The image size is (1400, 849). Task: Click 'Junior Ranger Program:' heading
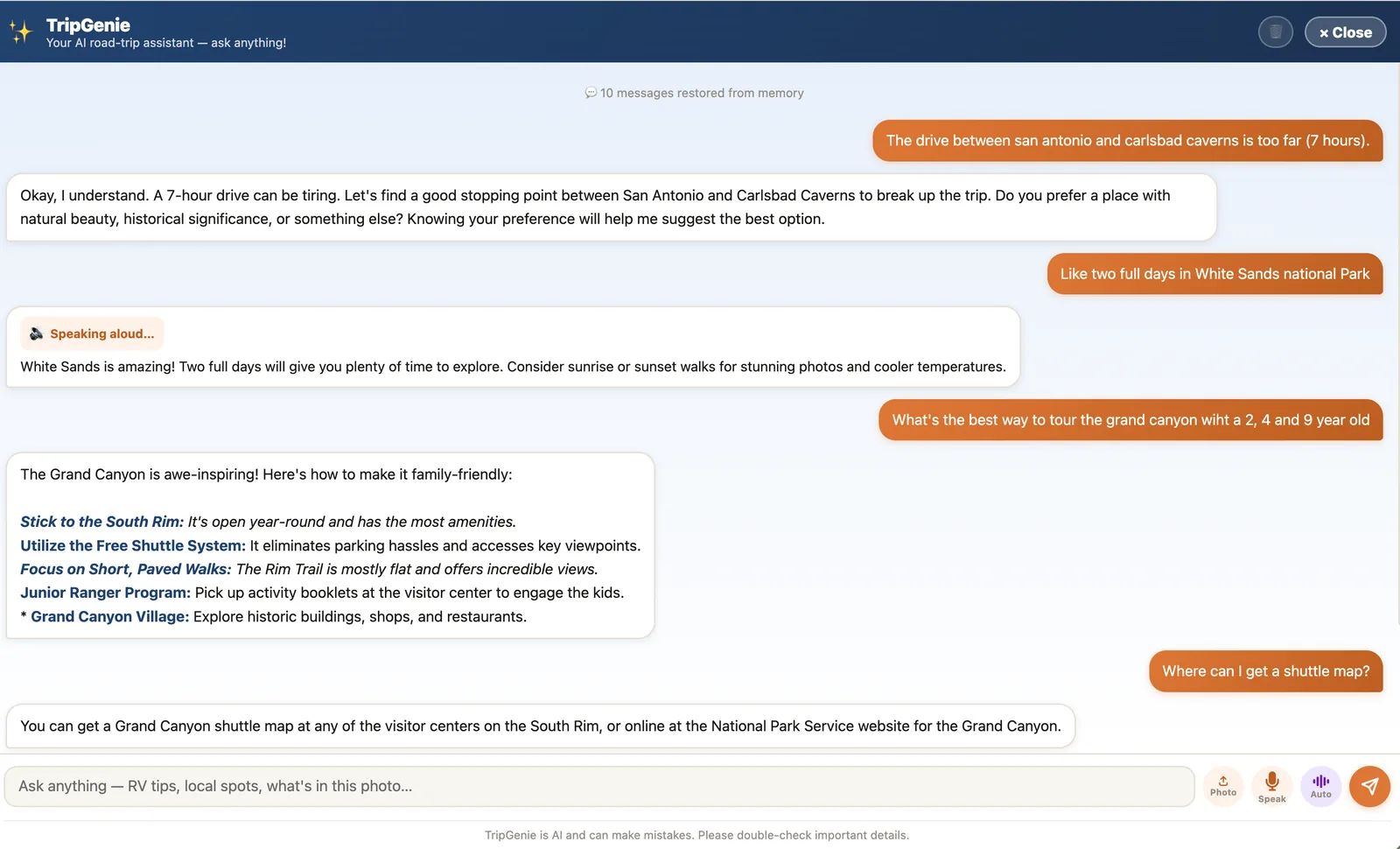click(106, 593)
